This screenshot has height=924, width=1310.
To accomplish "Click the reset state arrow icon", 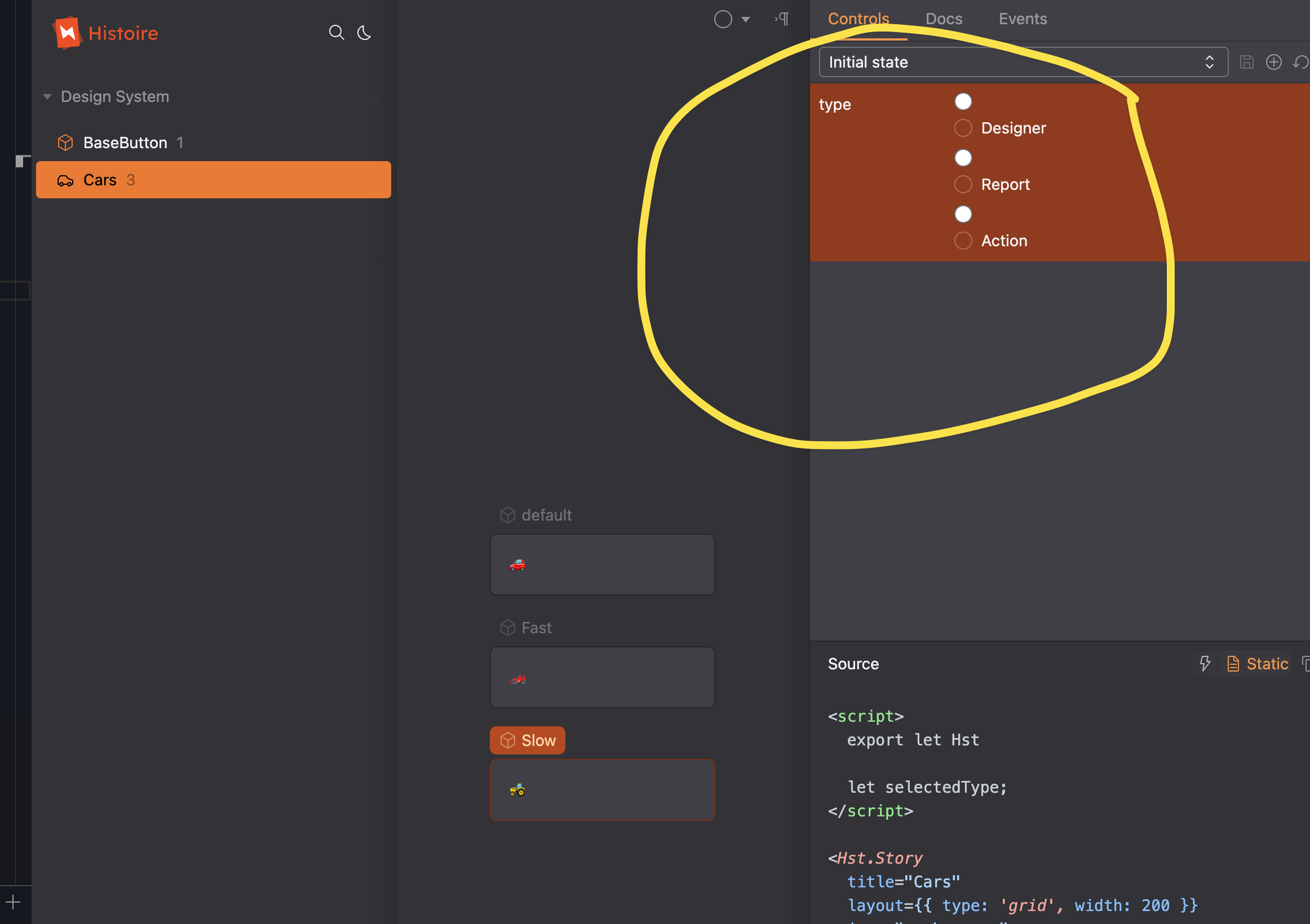I will [1300, 62].
